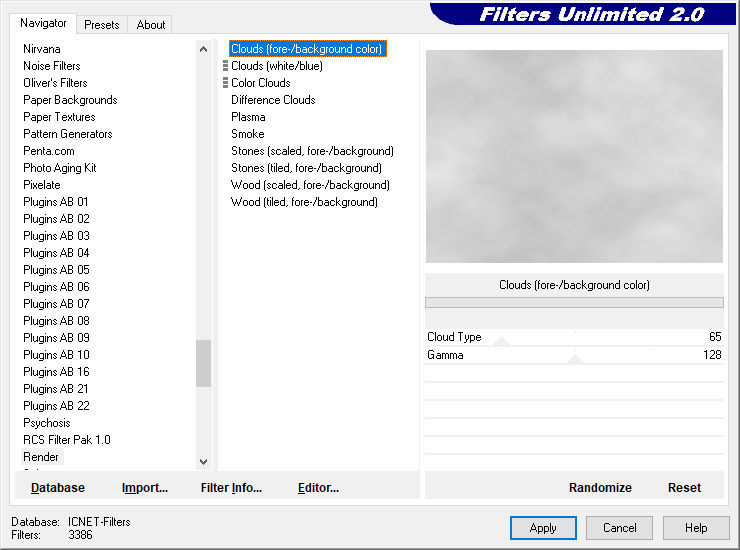Select Nirvana category
The image size is (740, 550).
point(42,49)
